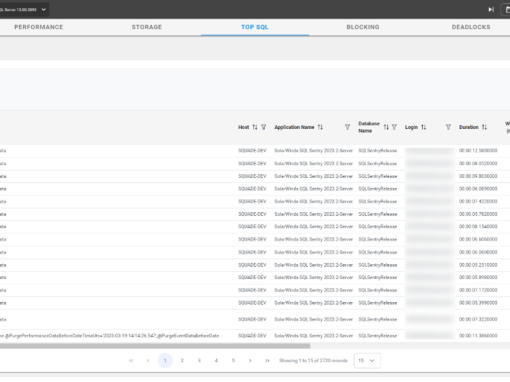510x382 pixels.
Task: Open the Deadlocks tab
Action: point(471,27)
